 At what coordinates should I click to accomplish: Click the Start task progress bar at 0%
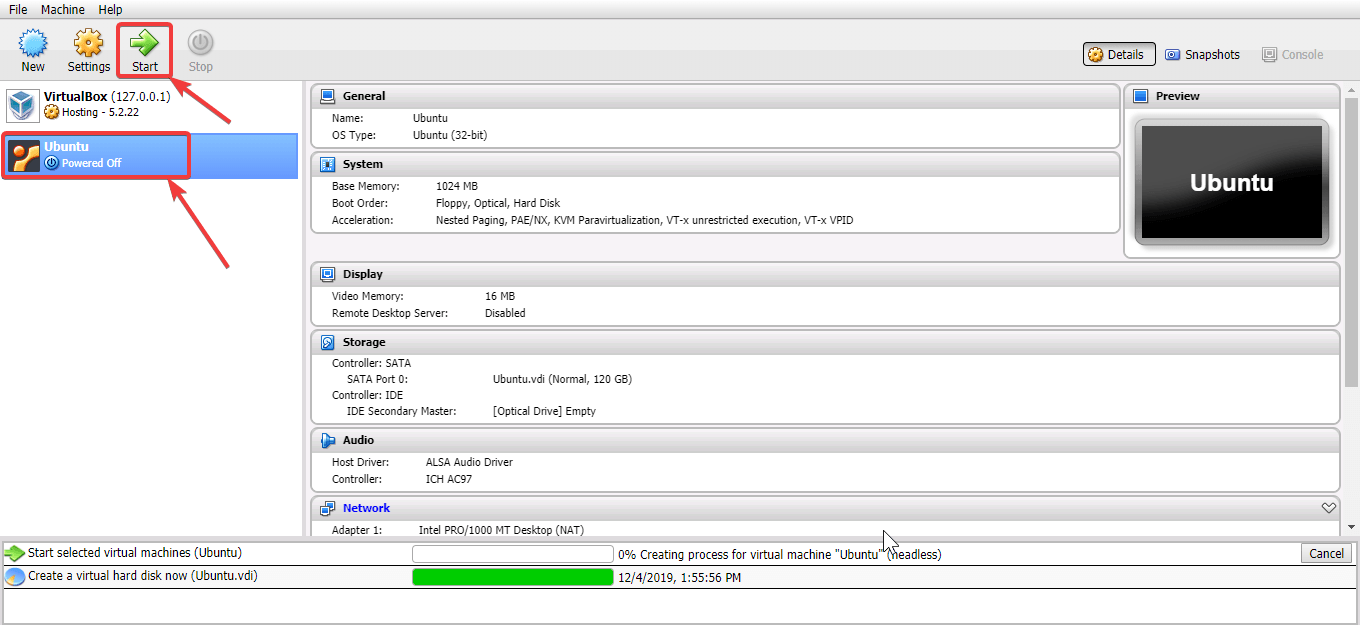(513, 554)
